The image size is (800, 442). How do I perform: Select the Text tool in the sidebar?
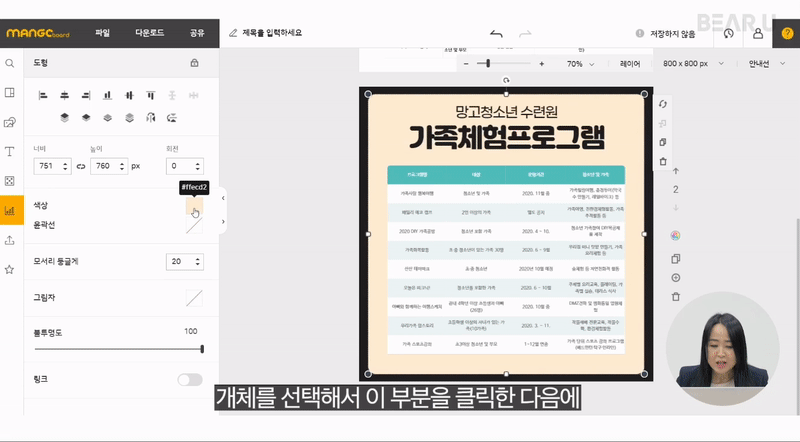(x=10, y=152)
